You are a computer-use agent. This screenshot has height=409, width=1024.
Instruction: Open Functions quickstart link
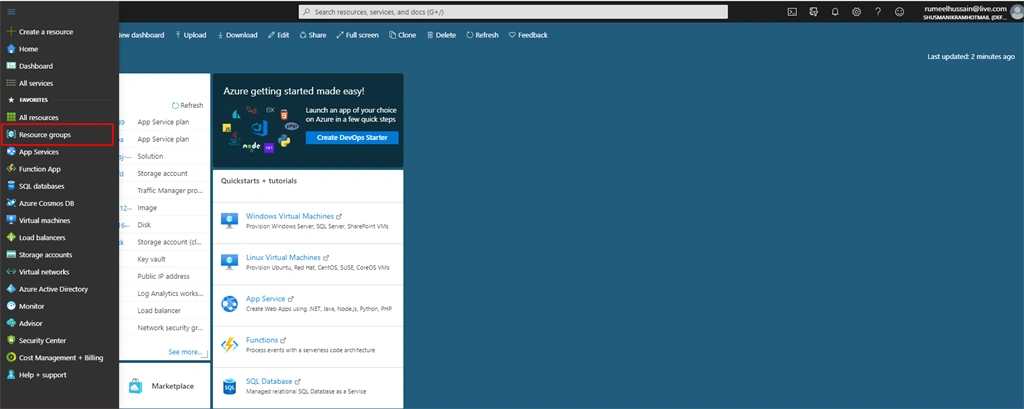pos(262,340)
